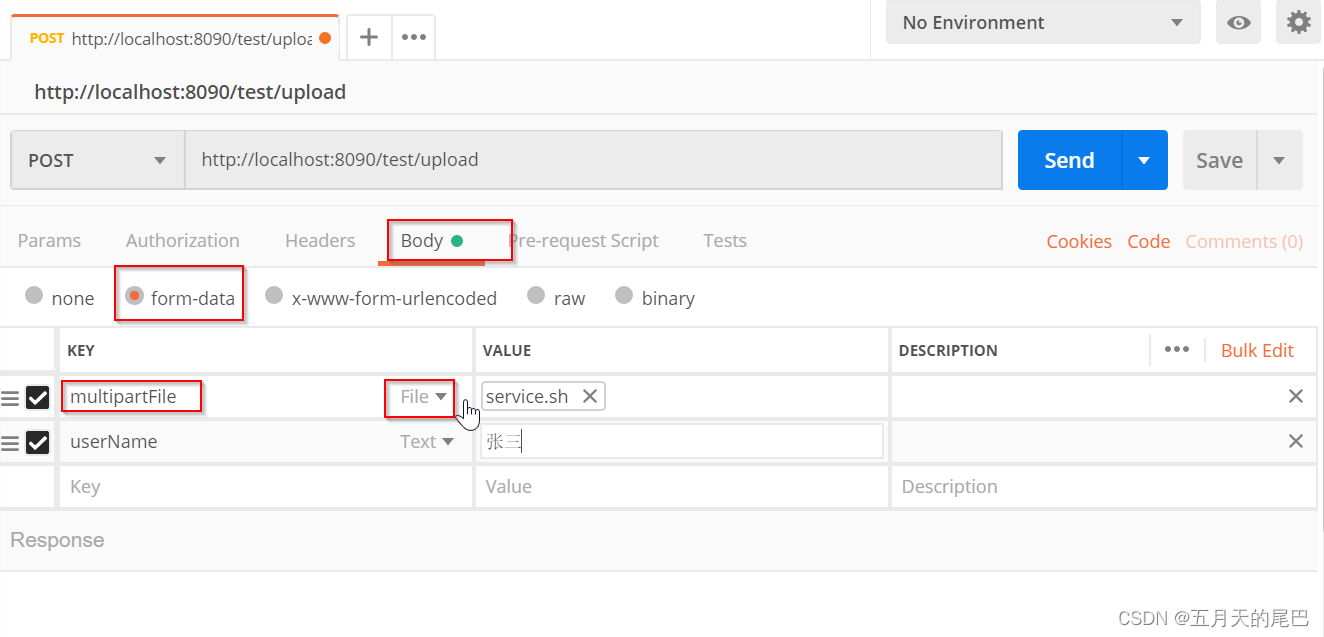This screenshot has height=637, width=1324.
Task: Uncheck the userName row checkbox
Action: tap(38, 442)
